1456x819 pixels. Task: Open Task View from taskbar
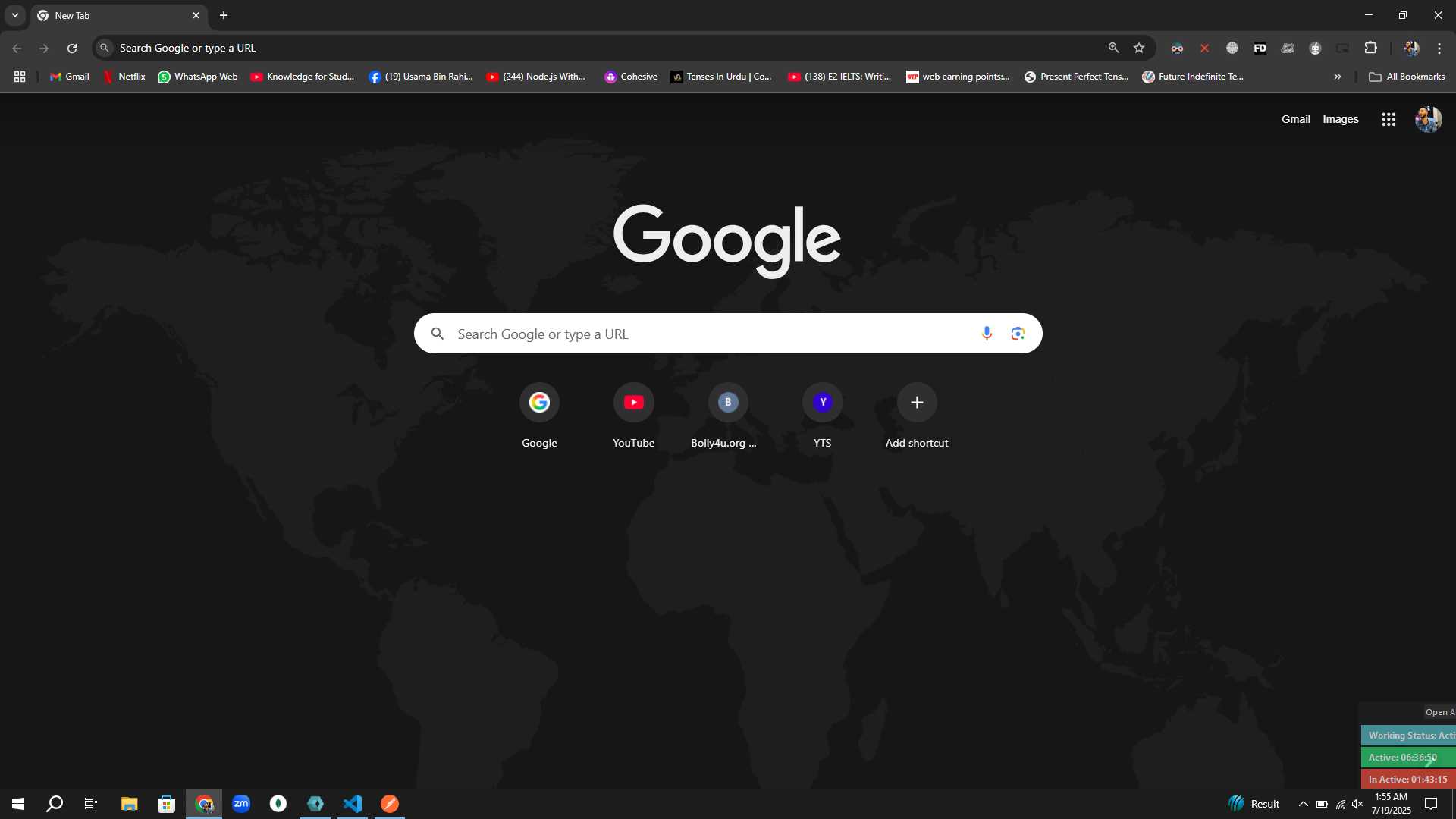click(x=91, y=803)
